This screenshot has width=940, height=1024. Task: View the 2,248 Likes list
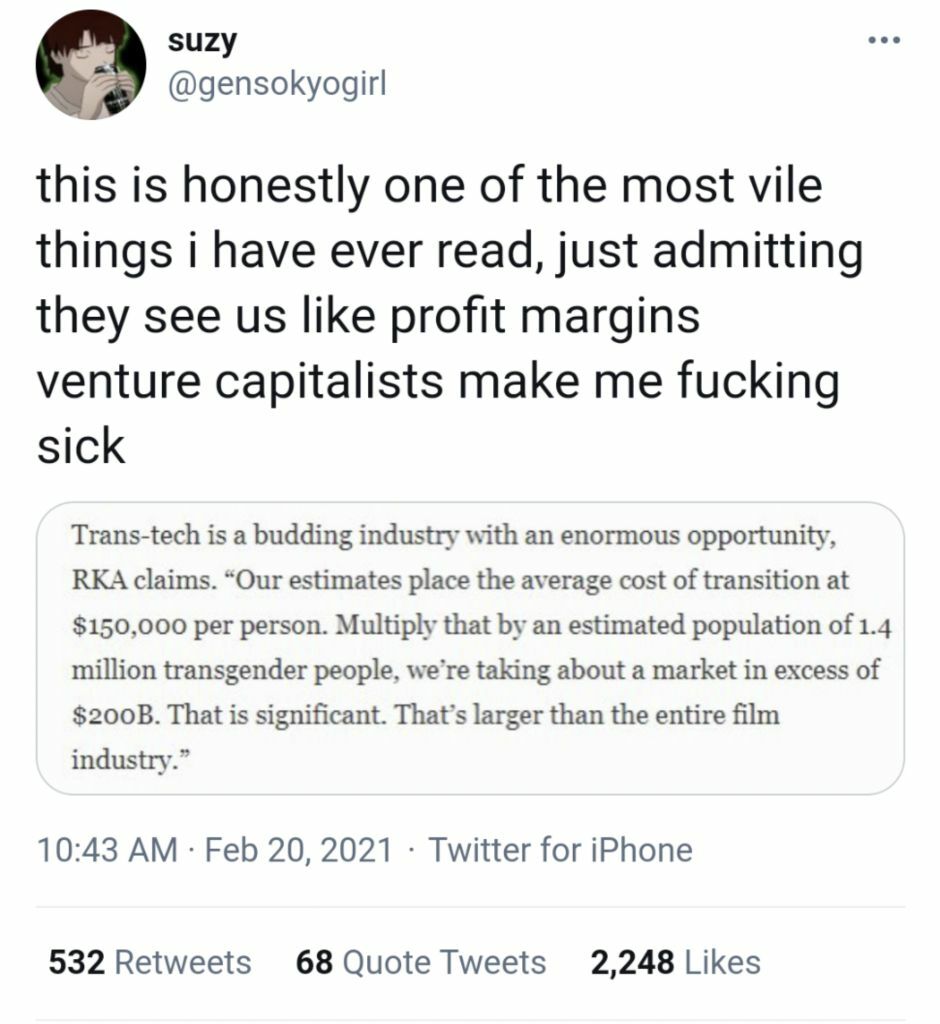[x=675, y=963]
